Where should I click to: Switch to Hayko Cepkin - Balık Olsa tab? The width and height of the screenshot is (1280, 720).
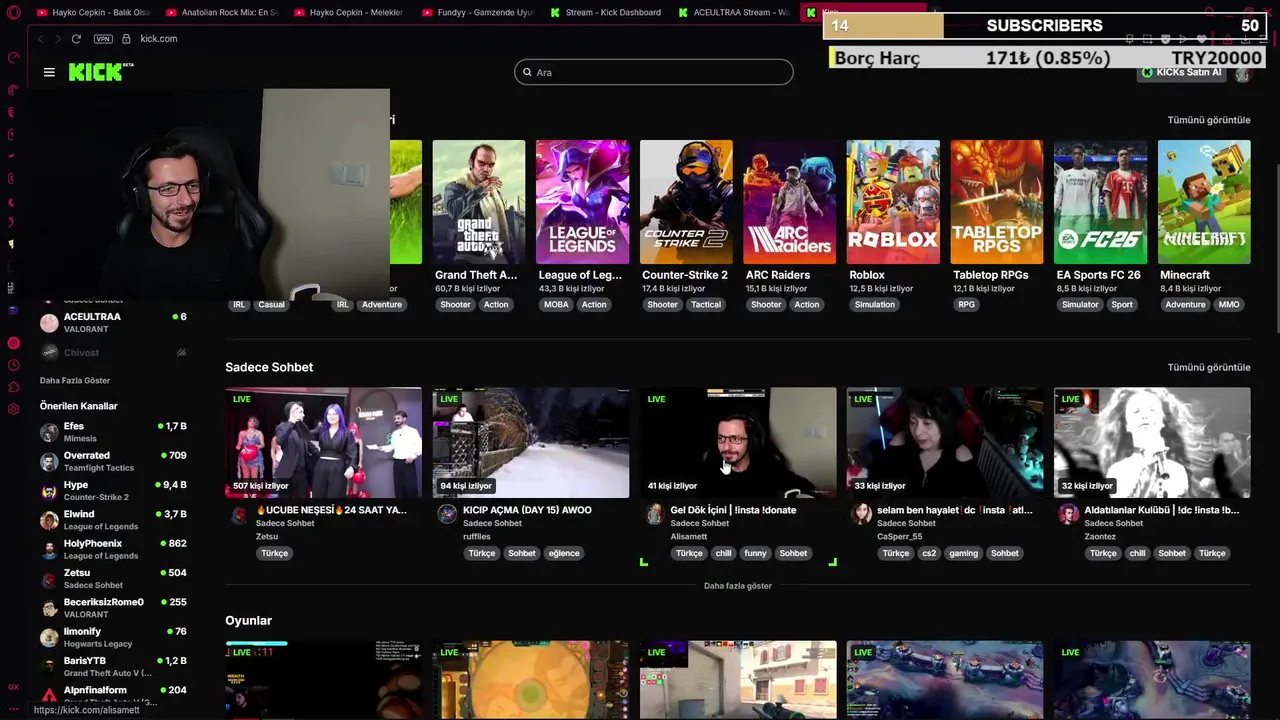pyautogui.click(x=92, y=12)
